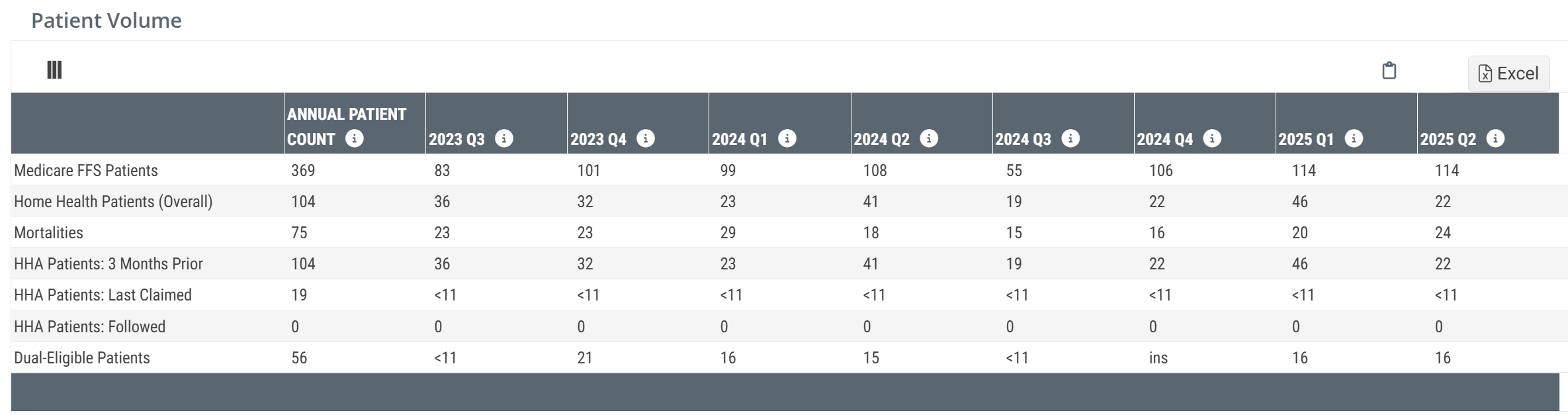The height and width of the screenshot is (415, 1568).
Task: Click the 2024 Q4 info icon
Action: coord(1212,138)
